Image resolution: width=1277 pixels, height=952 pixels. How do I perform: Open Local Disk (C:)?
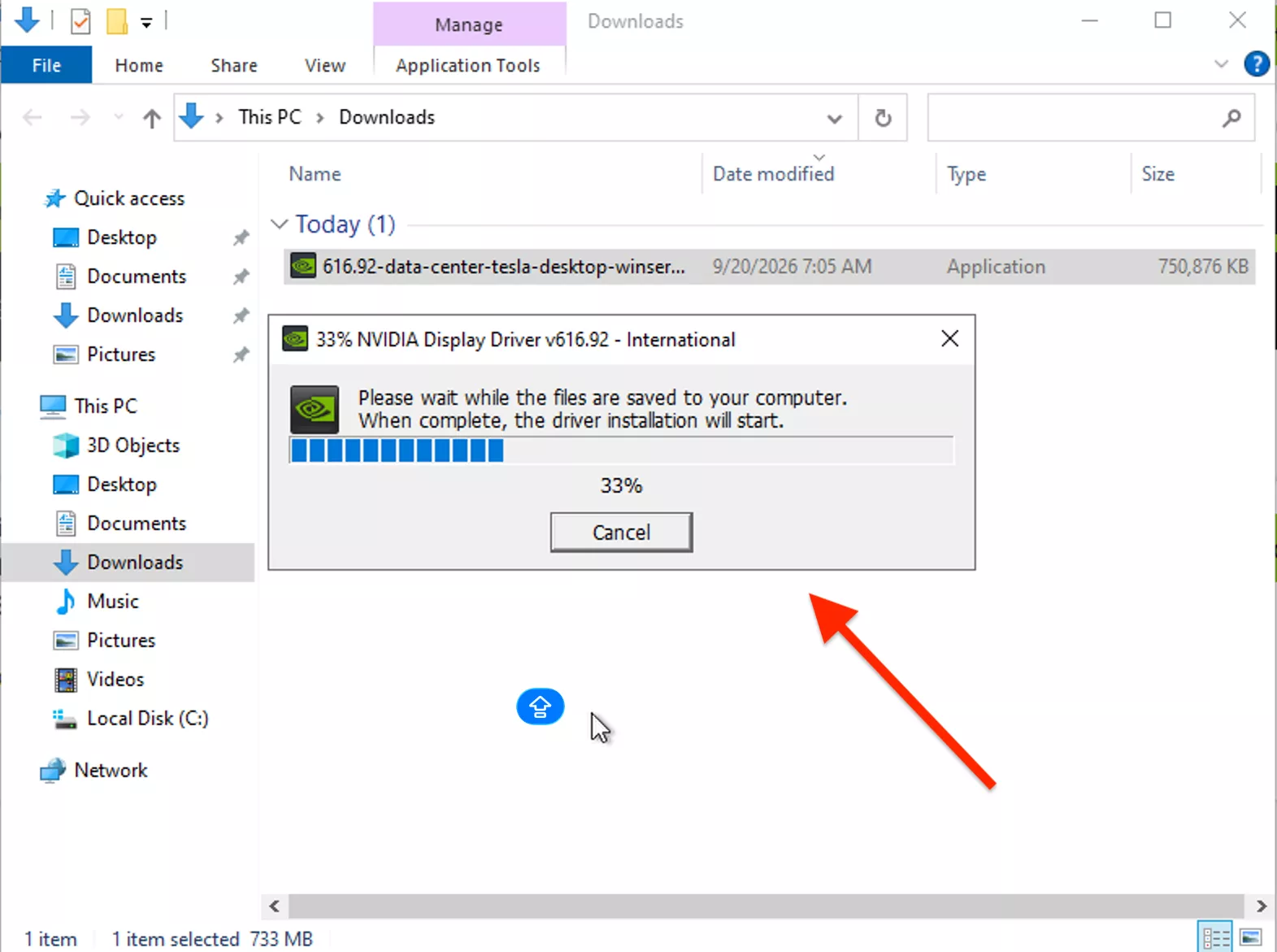tap(148, 719)
